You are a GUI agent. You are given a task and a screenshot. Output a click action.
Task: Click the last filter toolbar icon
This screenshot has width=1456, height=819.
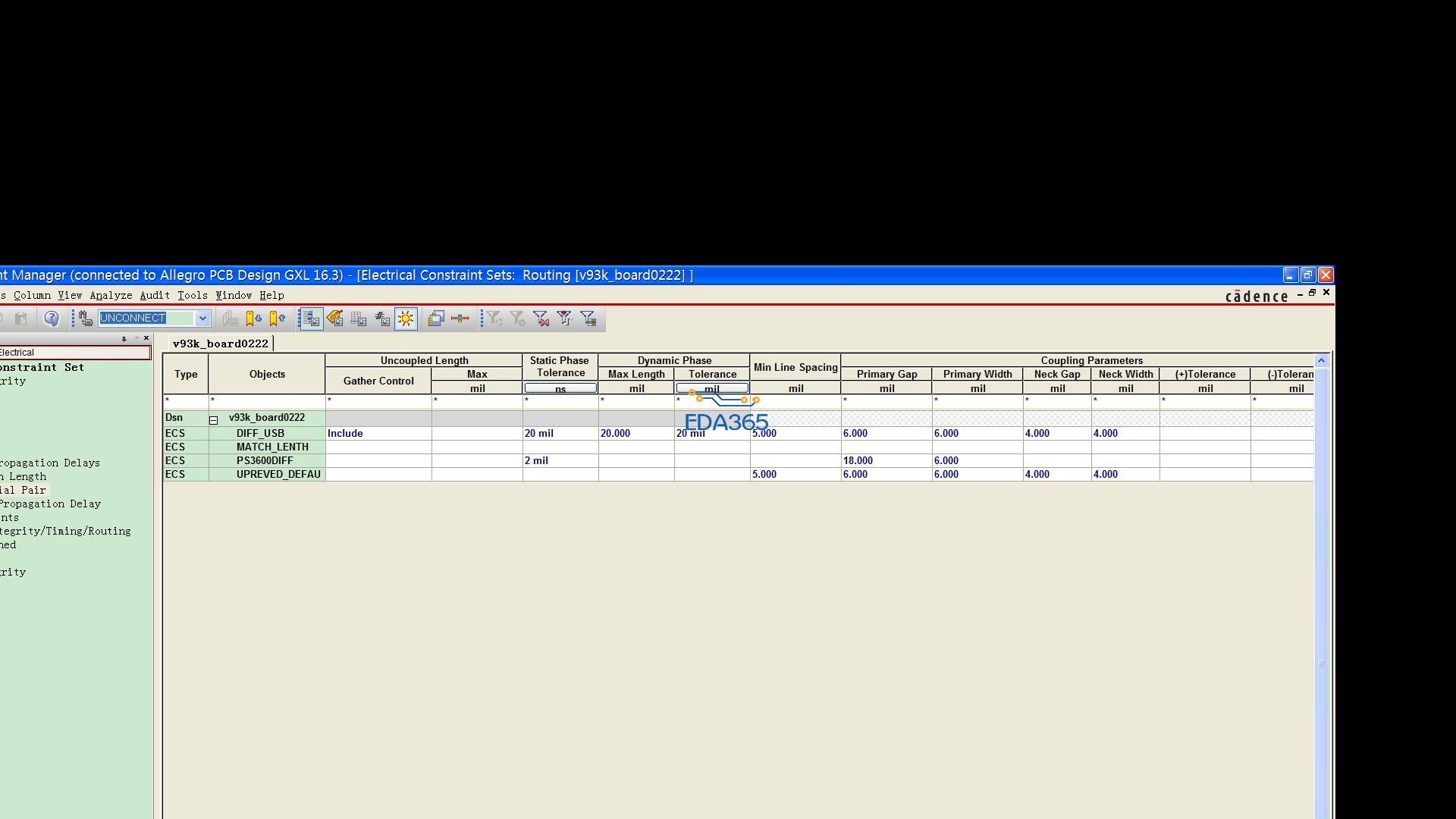[x=588, y=318]
